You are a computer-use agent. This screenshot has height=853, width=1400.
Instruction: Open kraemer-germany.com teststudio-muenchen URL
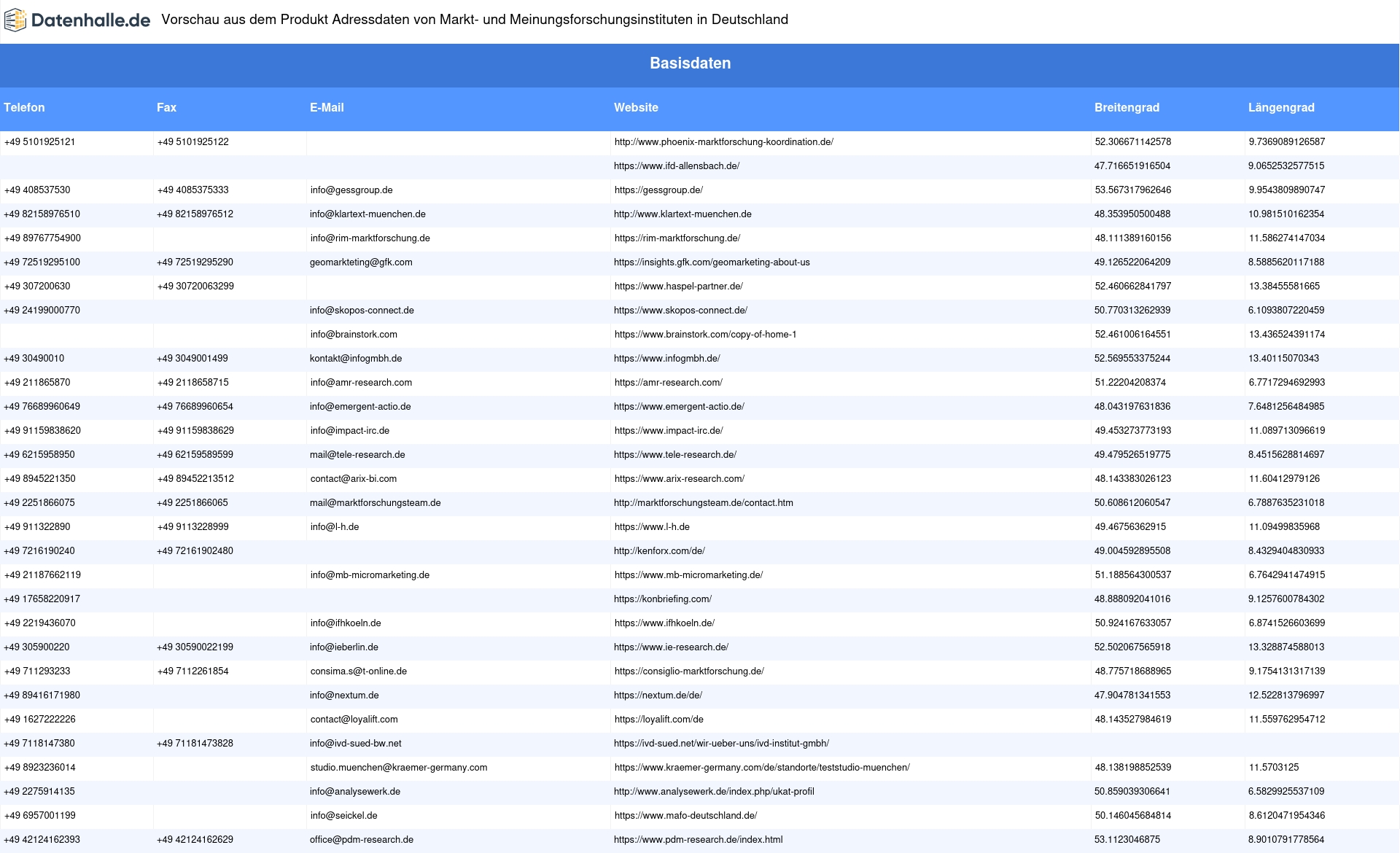point(762,768)
